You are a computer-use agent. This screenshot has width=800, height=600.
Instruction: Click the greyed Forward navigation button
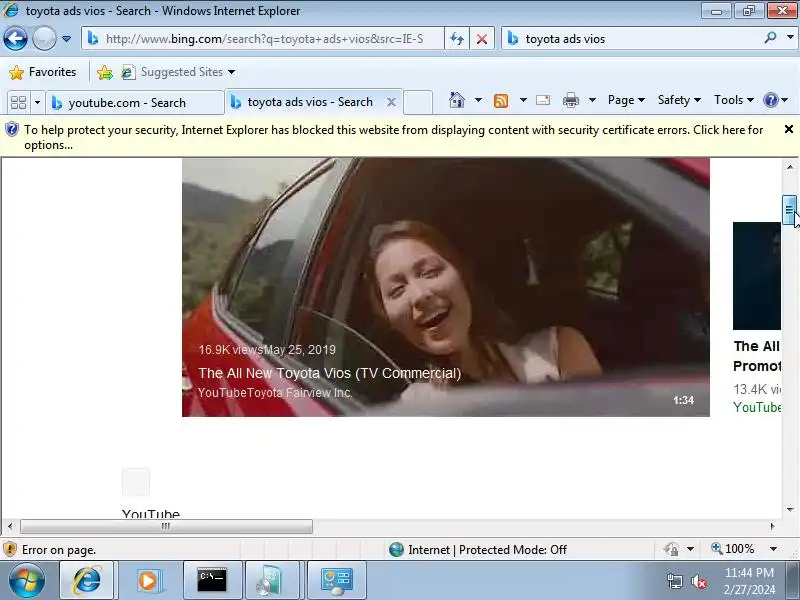click(44, 38)
